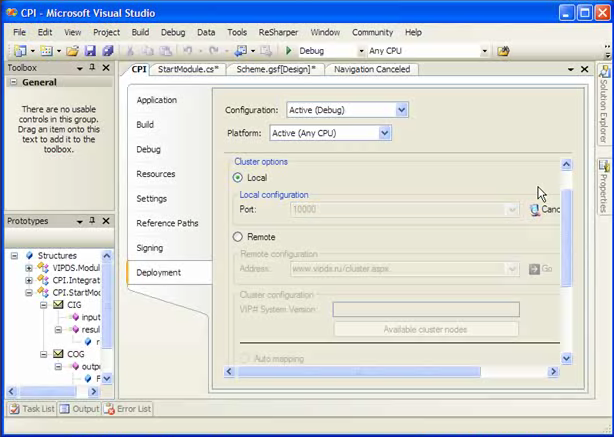
Task: Go to the Signing settings page
Action: [150, 248]
